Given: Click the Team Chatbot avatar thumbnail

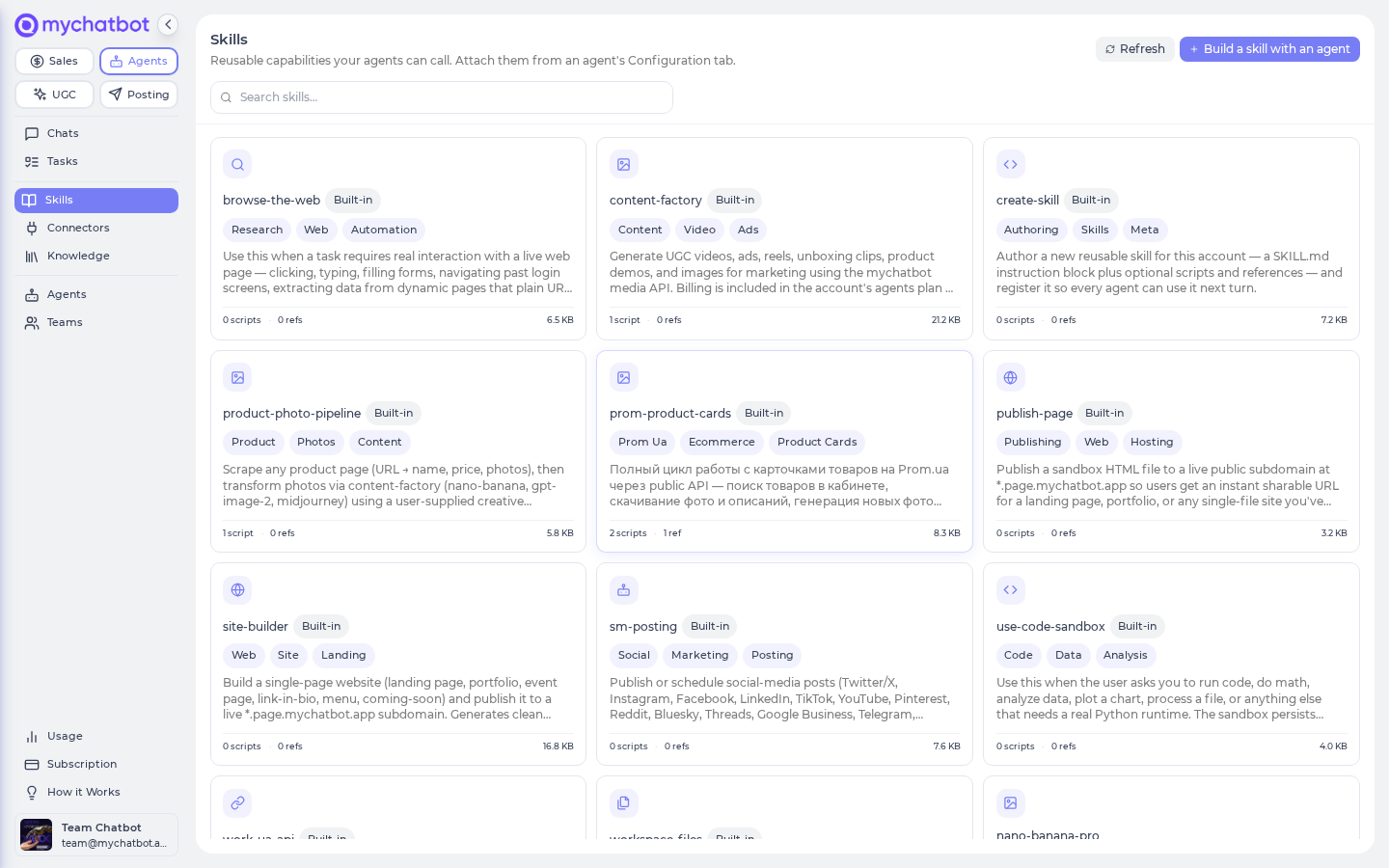Looking at the screenshot, I should [x=37, y=835].
